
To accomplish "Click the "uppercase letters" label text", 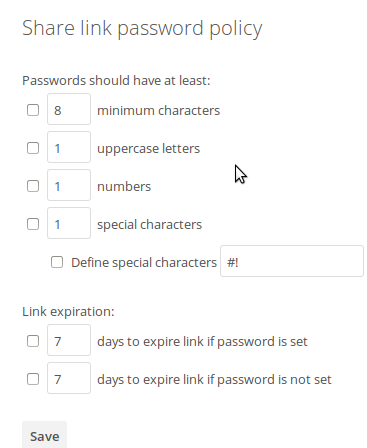I will click(x=148, y=149).
